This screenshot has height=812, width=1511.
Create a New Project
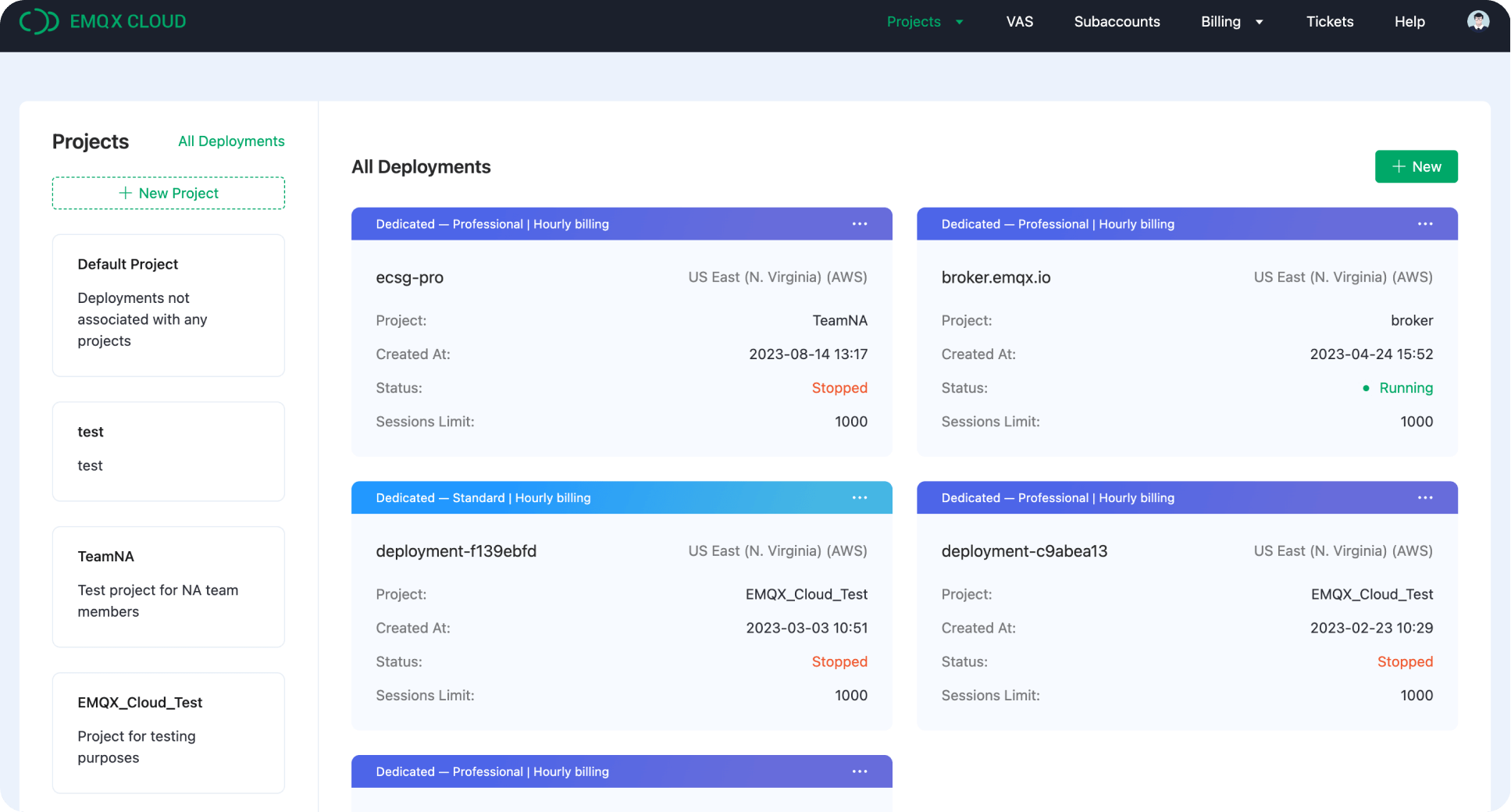[x=169, y=193]
